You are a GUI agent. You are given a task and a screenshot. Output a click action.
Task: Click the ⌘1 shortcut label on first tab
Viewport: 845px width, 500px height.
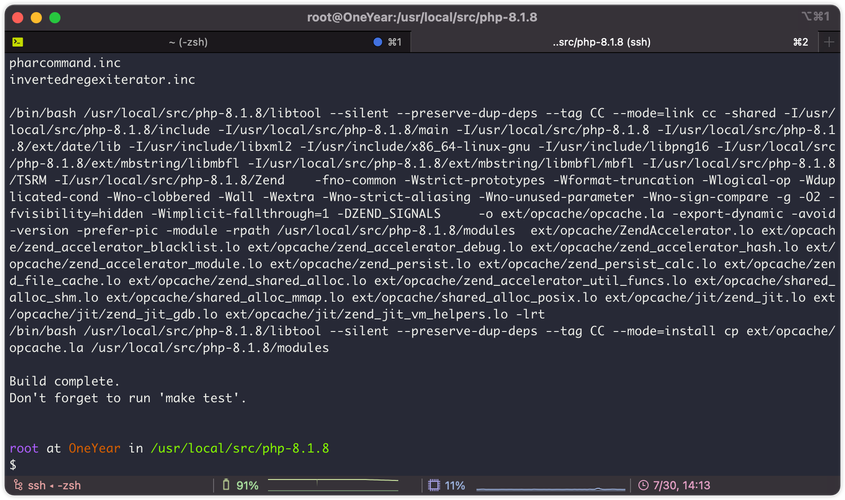coord(394,42)
